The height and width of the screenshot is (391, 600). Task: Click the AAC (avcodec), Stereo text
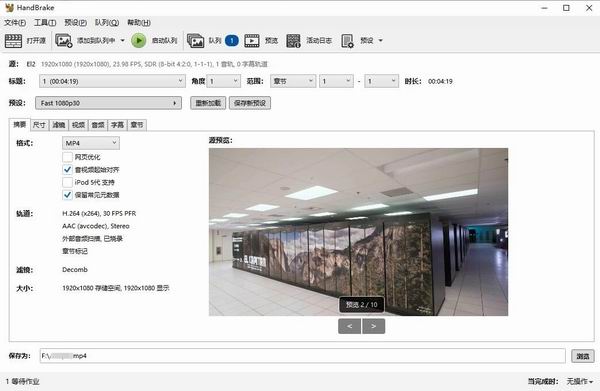[96, 226]
